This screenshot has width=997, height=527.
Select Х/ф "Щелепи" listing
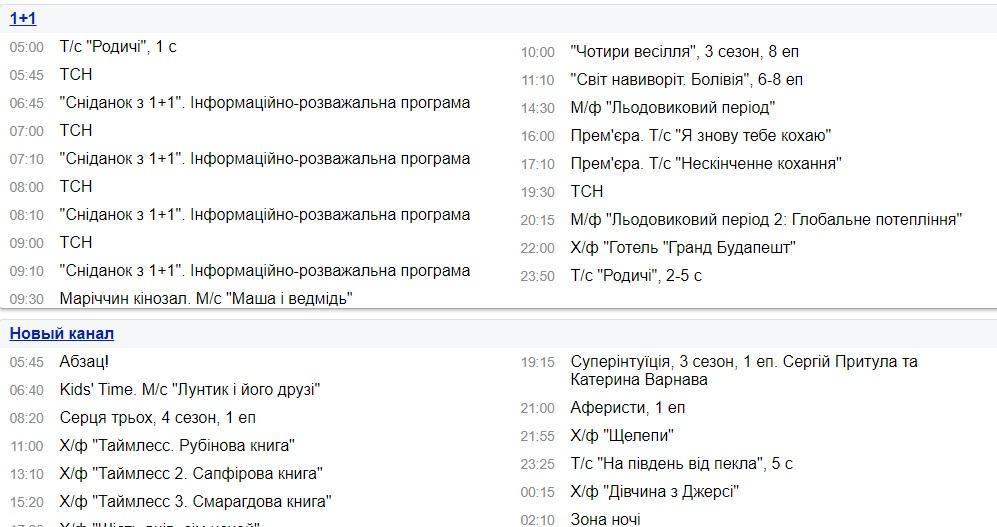click(x=622, y=435)
